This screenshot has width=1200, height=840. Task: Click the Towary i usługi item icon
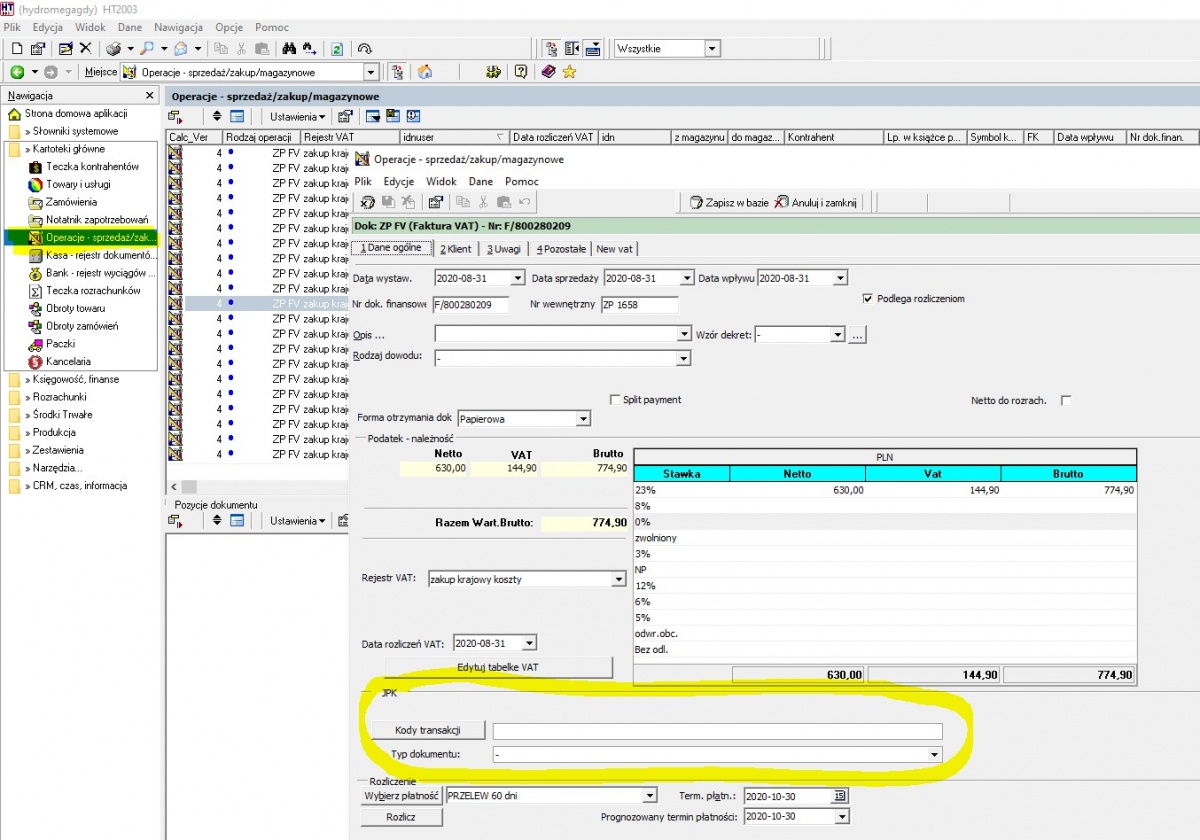(35, 185)
